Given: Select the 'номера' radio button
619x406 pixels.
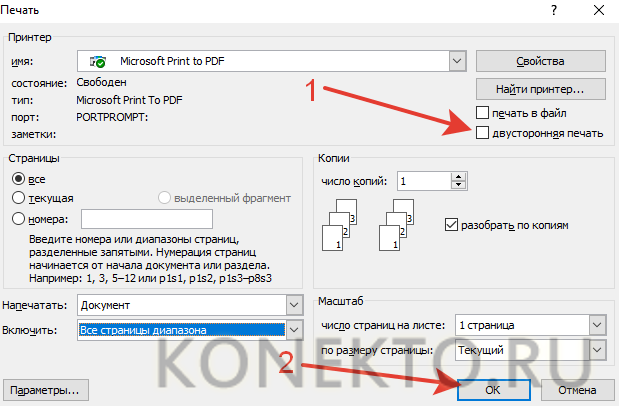Looking at the screenshot, I should 18,218.
